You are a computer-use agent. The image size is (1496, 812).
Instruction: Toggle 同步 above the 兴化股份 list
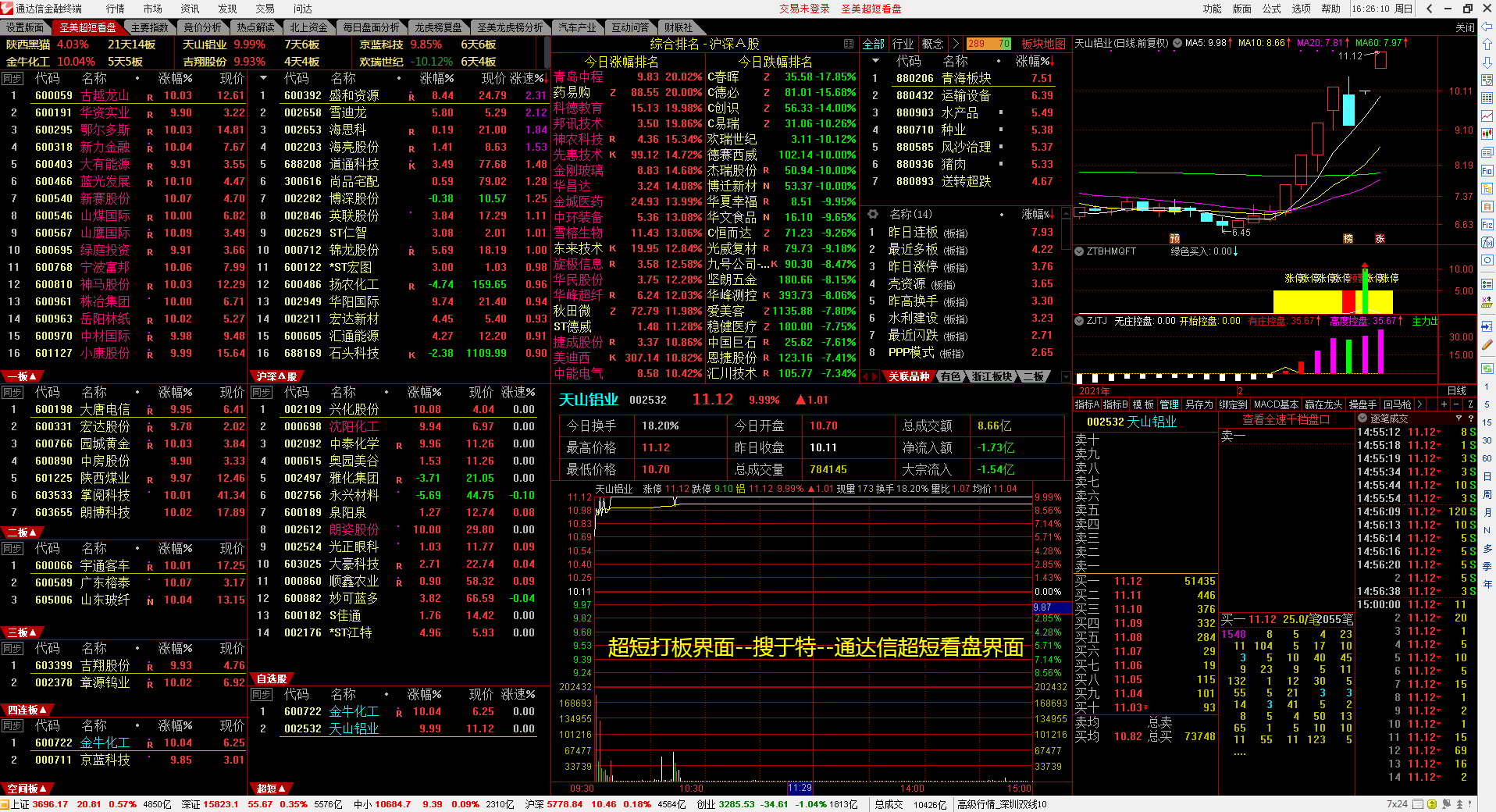(261, 392)
